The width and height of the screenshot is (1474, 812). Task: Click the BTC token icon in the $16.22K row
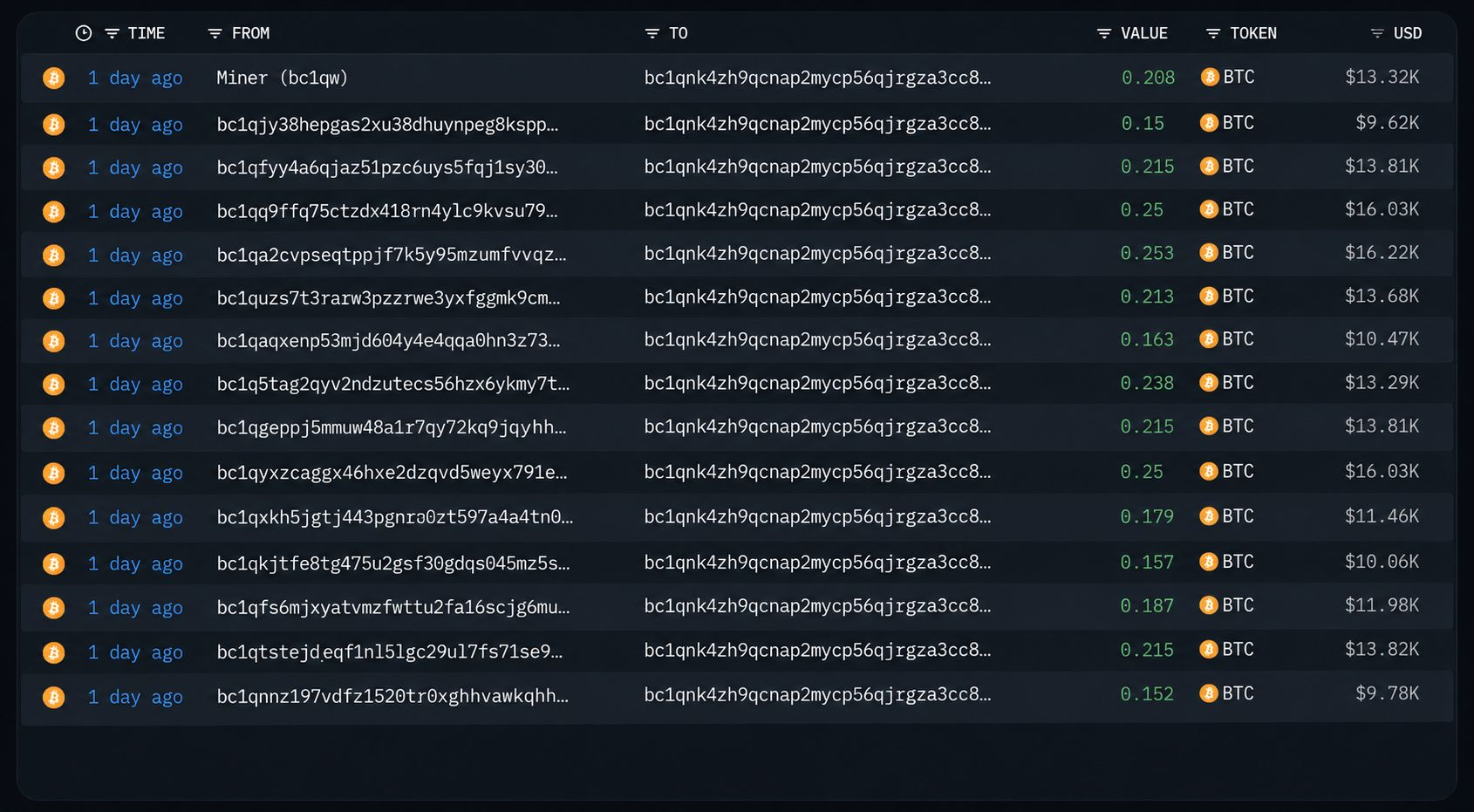pos(1209,253)
